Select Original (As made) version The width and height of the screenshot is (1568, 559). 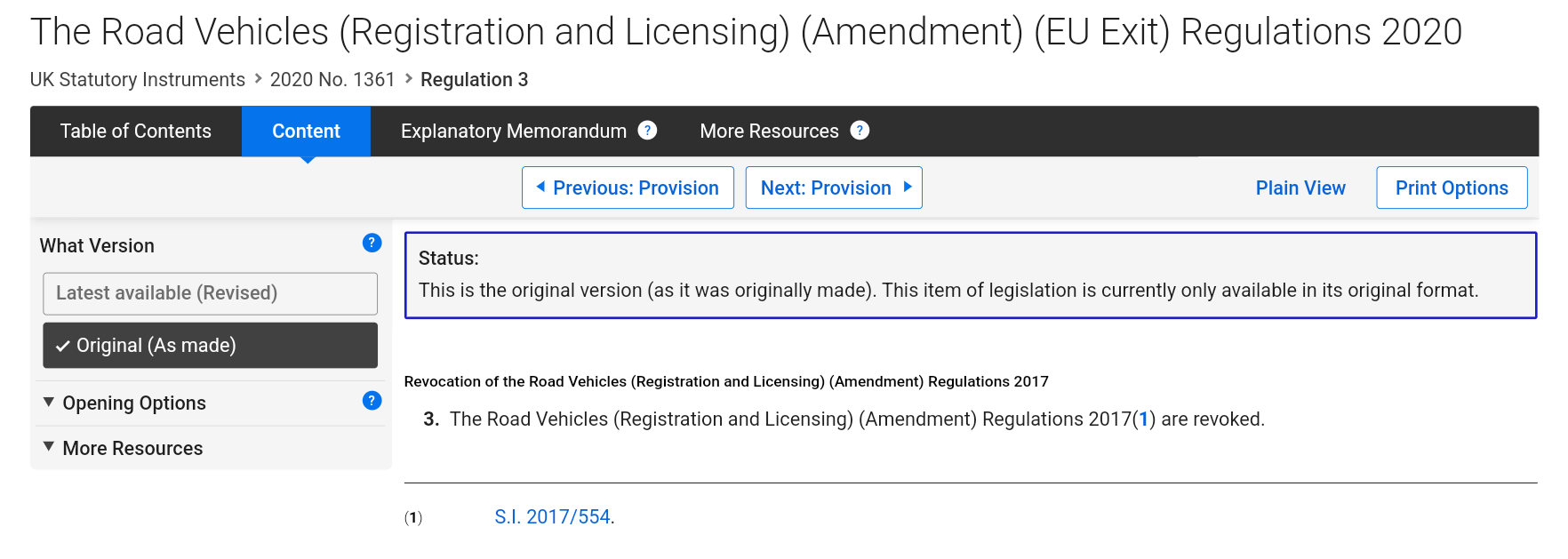[x=210, y=345]
